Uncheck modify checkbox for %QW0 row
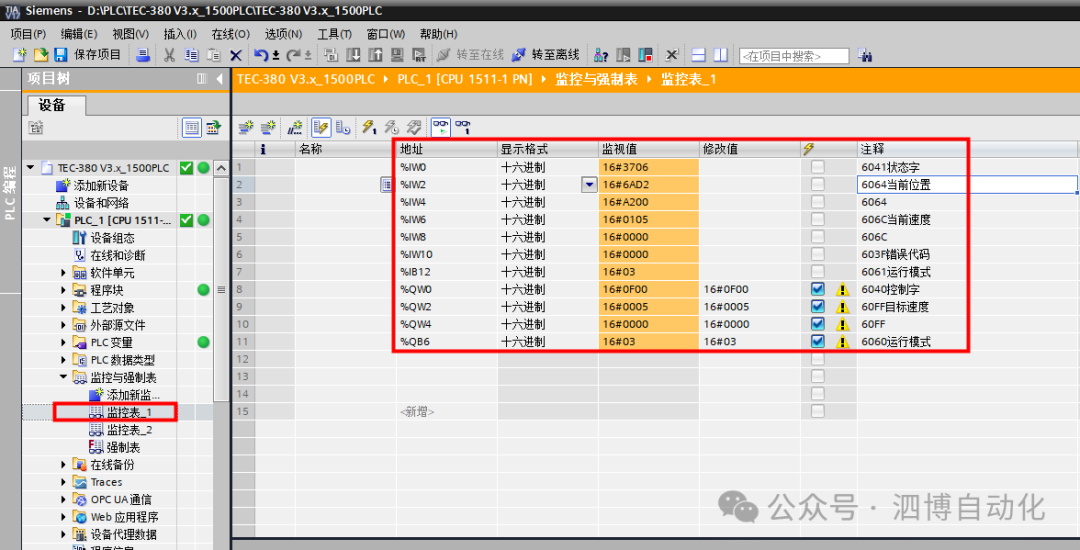Image resolution: width=1080 pixels, height=550 pixels. [x=818, y=289]
